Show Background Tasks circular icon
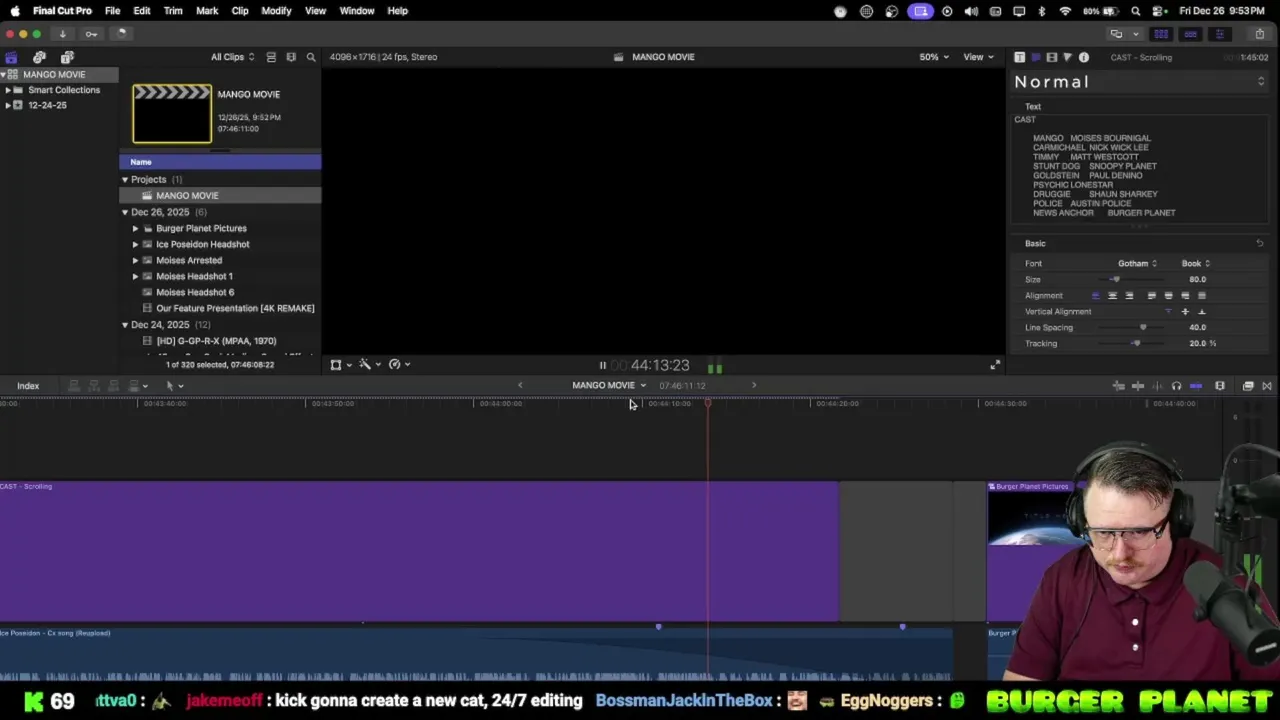This screenshot has height=720, width=1280. 121,34
